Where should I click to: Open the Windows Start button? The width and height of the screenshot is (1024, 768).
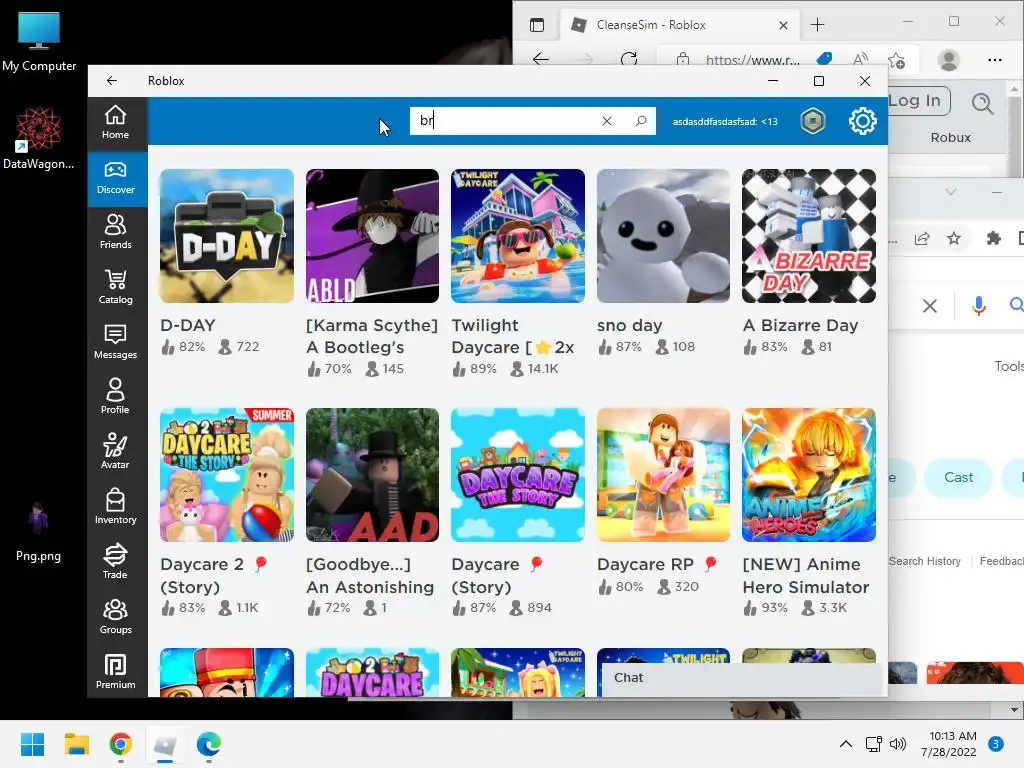click(33, 744)
